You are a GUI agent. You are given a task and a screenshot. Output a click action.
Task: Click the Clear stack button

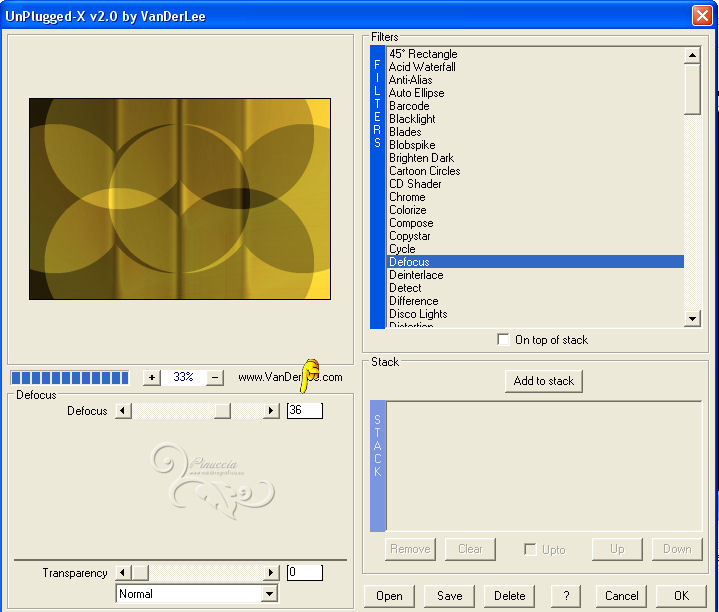pyautogui.click(x=470, y=549)
